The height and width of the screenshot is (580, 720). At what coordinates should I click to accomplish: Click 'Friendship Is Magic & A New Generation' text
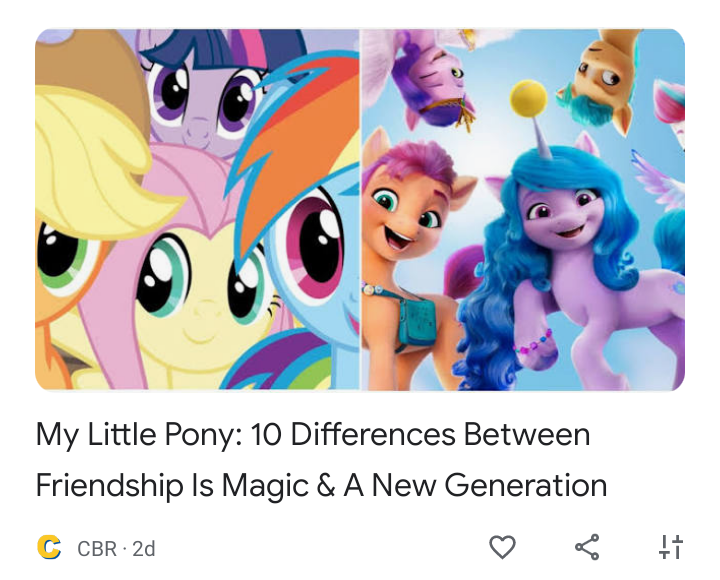tap(321, 485)
